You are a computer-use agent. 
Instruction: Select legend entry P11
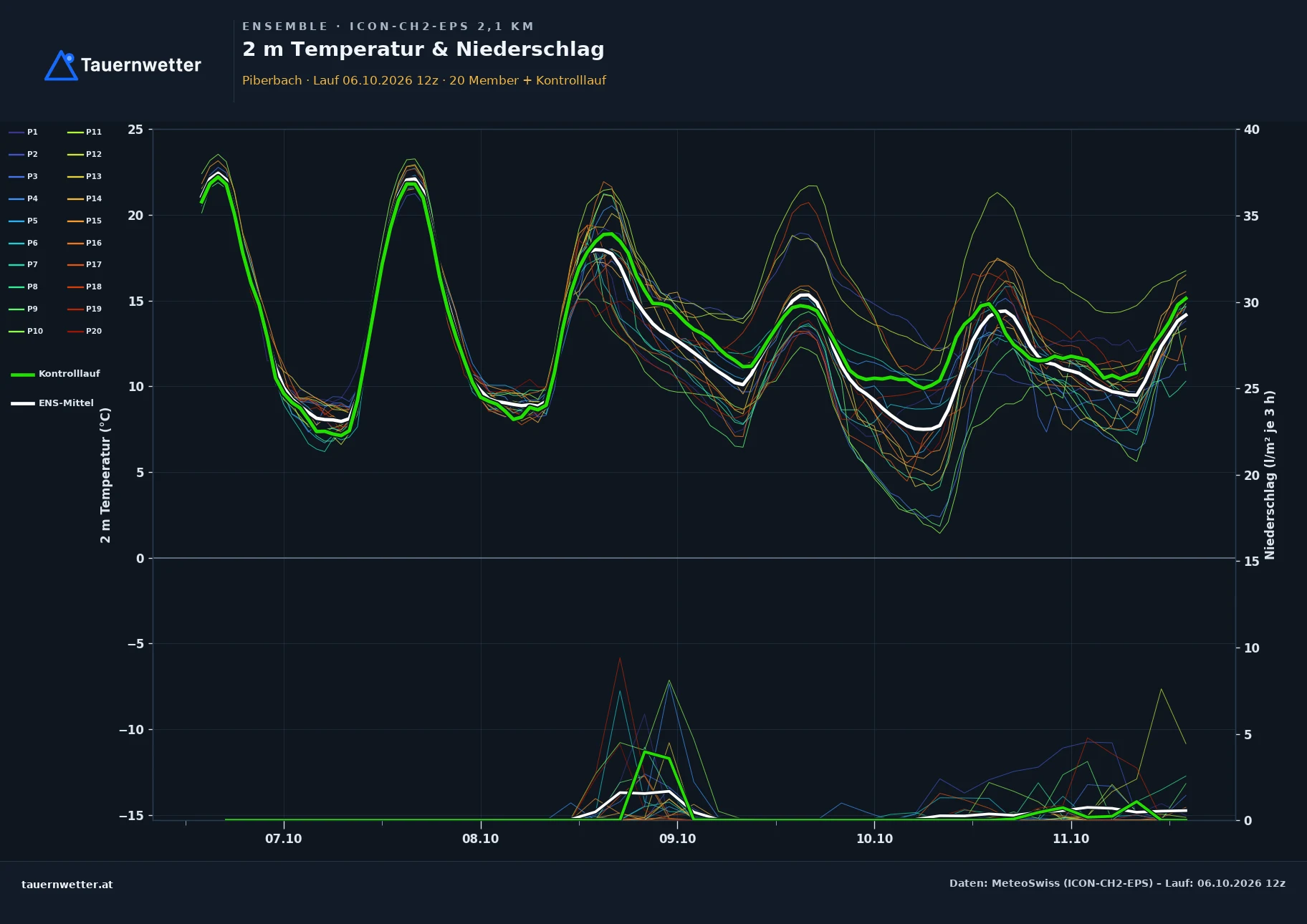pyautogui.click(x=85, y=132)
